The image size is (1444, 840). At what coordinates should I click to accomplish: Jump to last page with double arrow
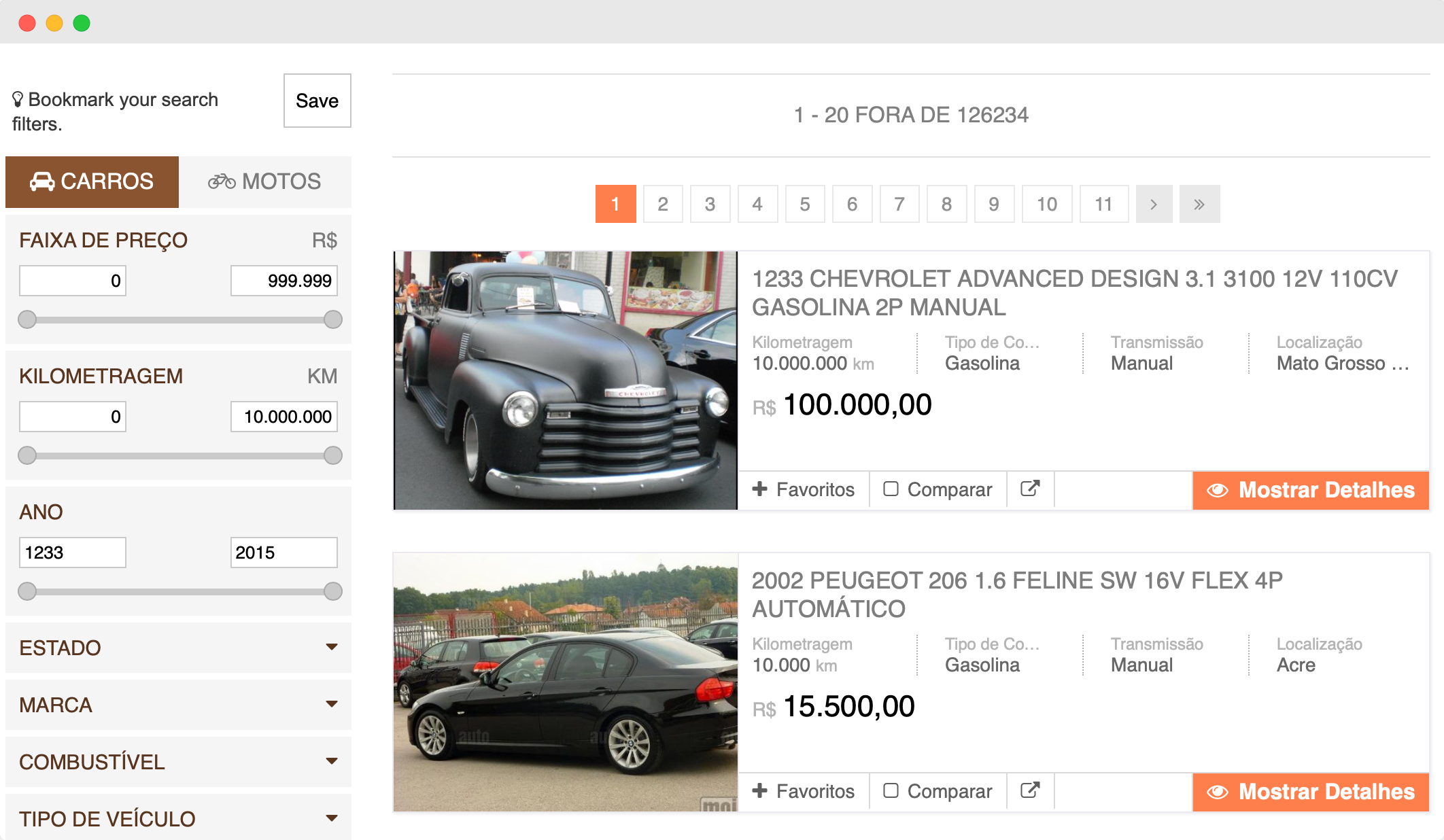(1199, 204)
